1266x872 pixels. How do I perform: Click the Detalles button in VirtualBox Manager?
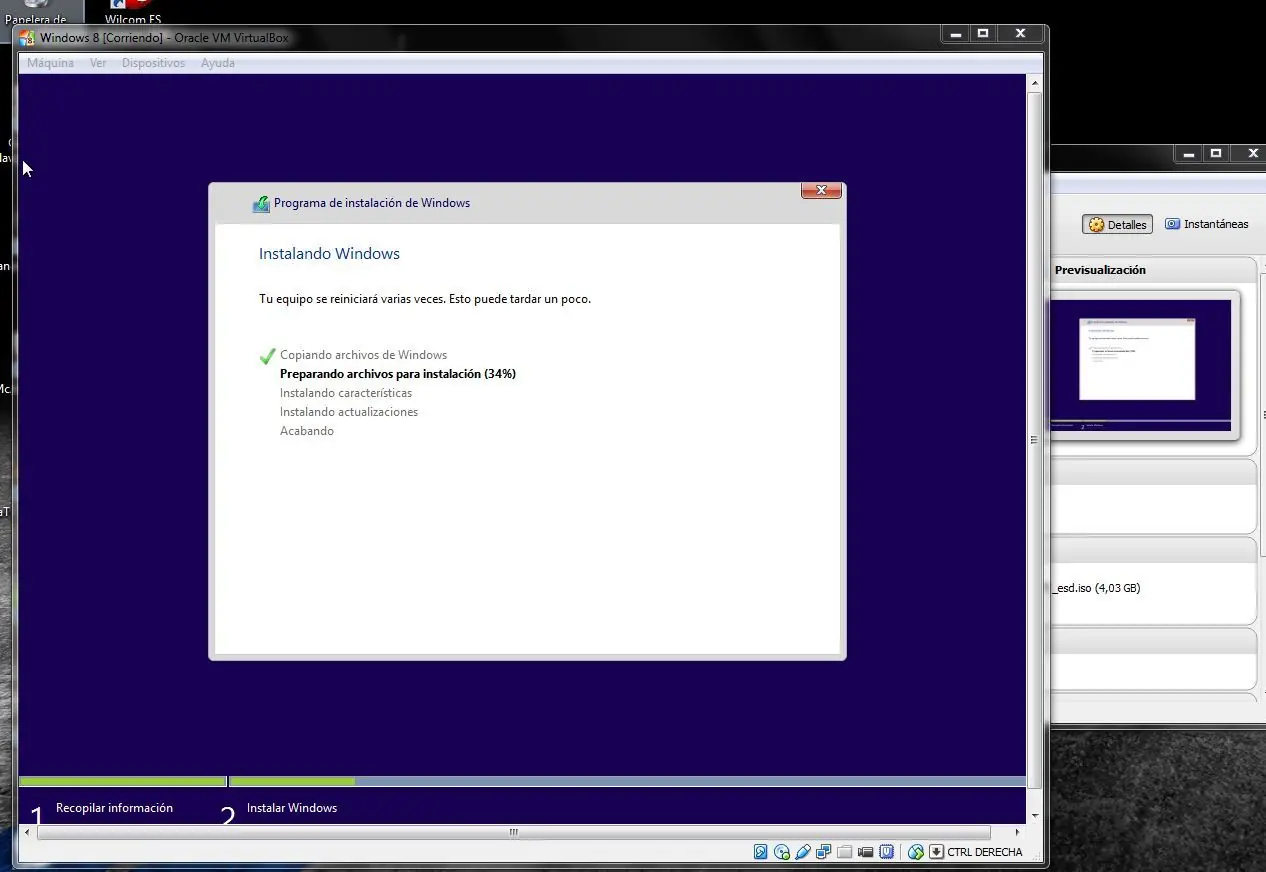[x=1117, y=225]
